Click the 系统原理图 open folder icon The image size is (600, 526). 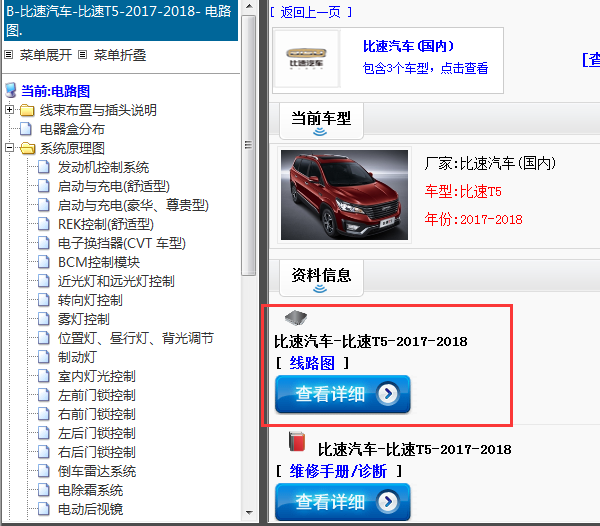pyautogui.click(x=27, y=148)
